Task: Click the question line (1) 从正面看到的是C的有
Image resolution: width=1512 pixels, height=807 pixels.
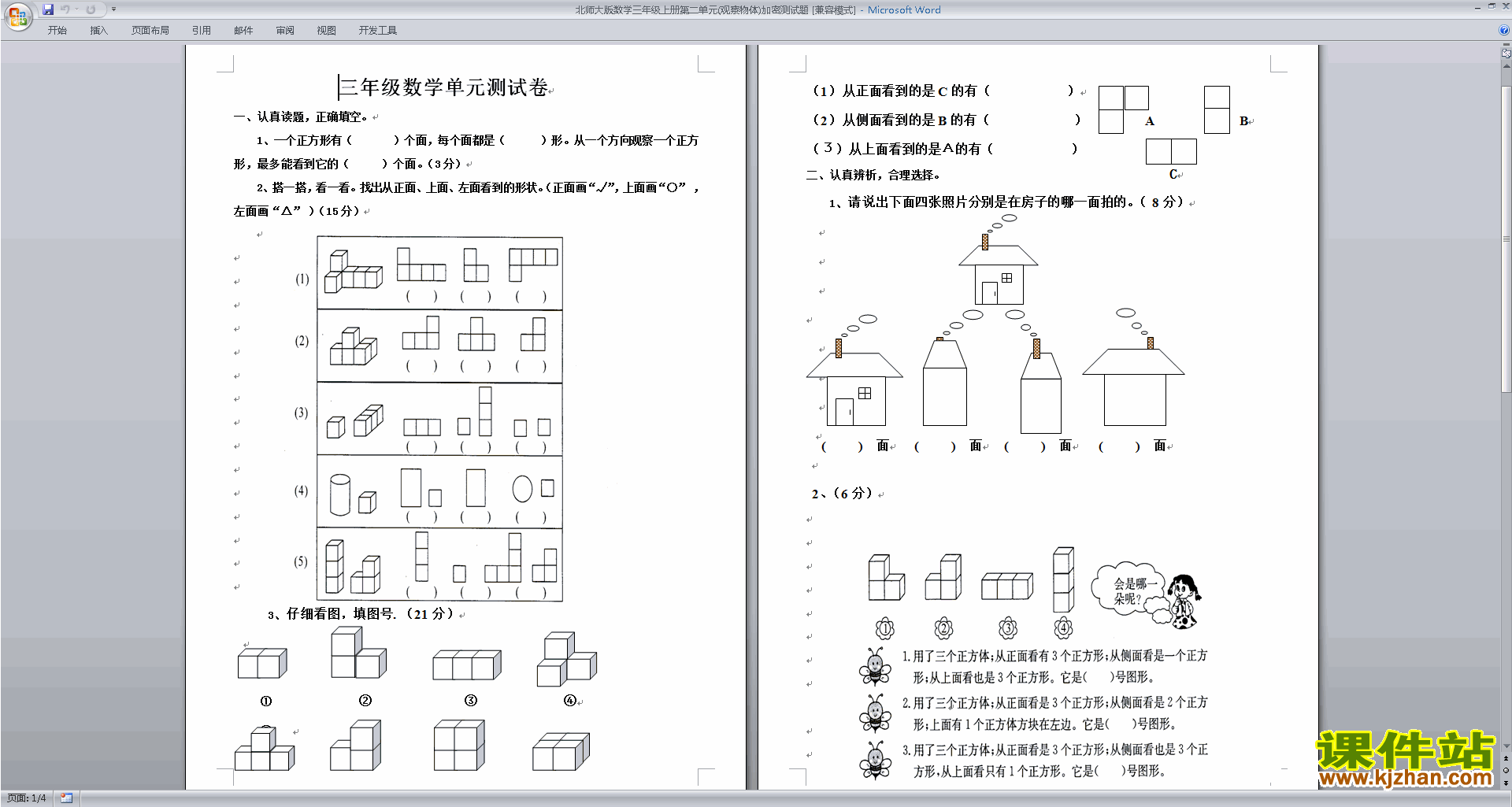Action: [x=943, y=91]
